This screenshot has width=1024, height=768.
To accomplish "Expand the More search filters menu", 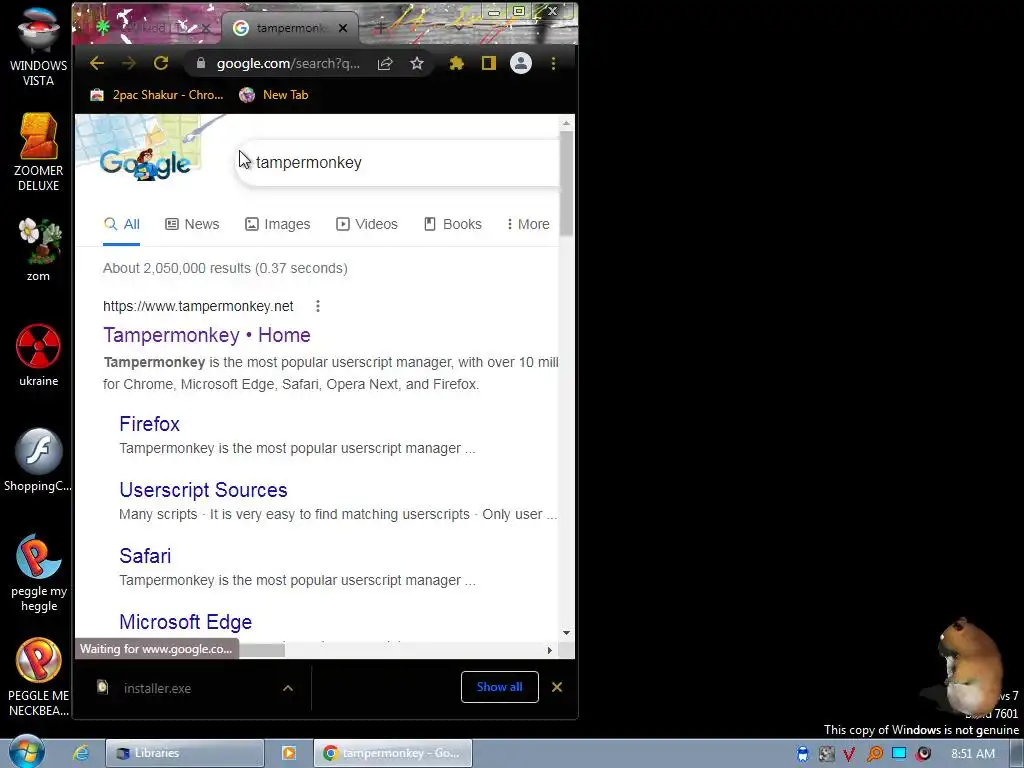I will coord(528,224).
